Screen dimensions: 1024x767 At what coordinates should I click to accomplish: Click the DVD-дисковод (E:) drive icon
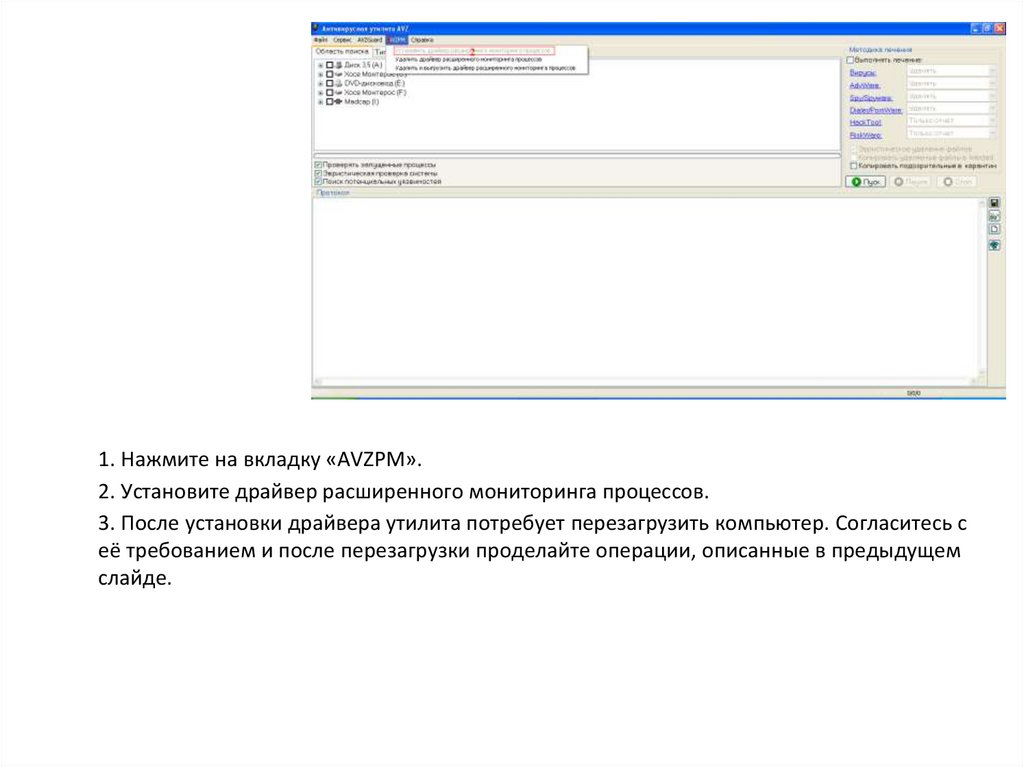[338, 83]
